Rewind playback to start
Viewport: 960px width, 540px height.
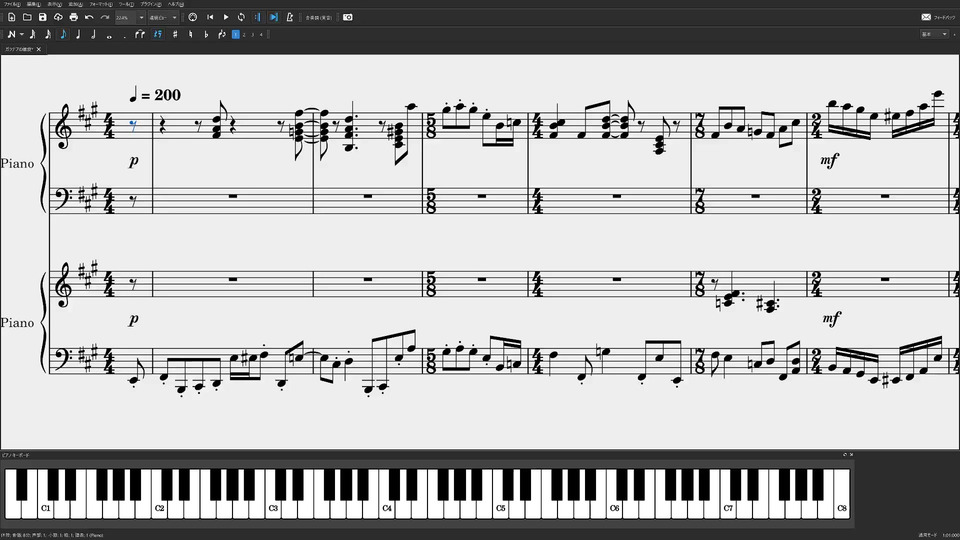coord(210,17)
